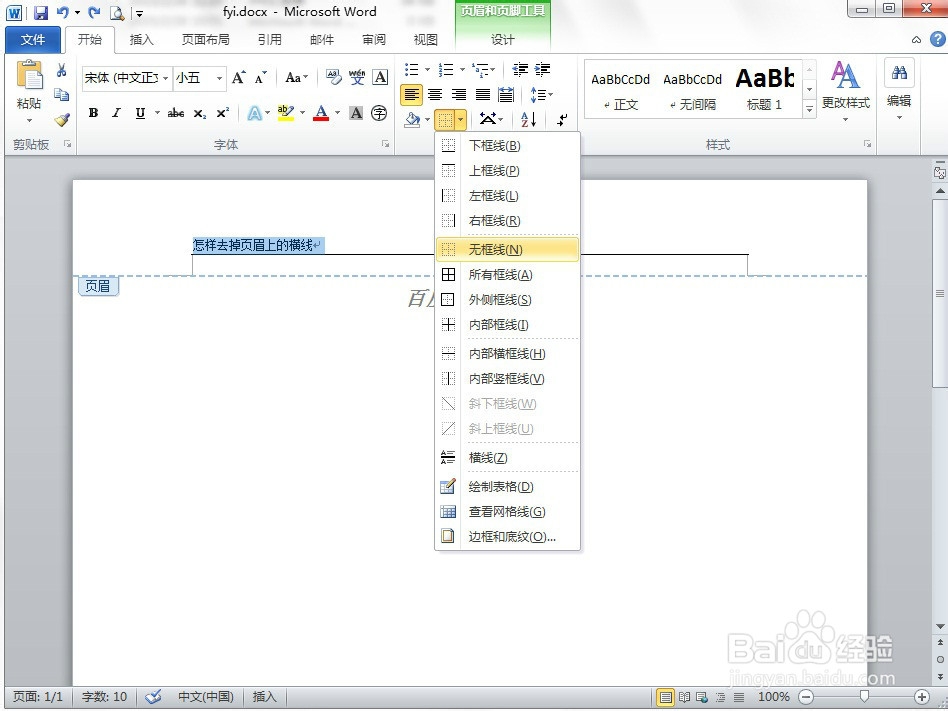Switch to the 插入 ribbon tab
Viewport: 948px width, 711px height.
(141, 40)
